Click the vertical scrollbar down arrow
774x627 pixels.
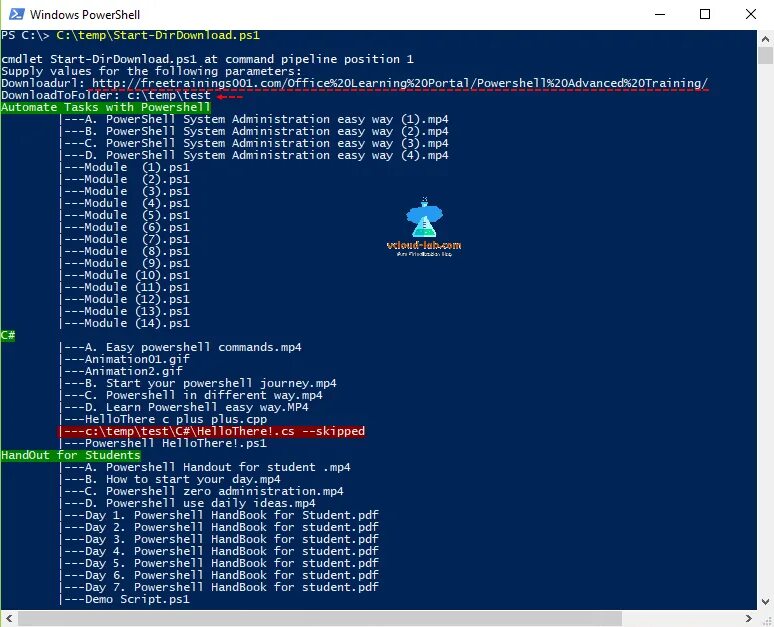pos(765,602)
